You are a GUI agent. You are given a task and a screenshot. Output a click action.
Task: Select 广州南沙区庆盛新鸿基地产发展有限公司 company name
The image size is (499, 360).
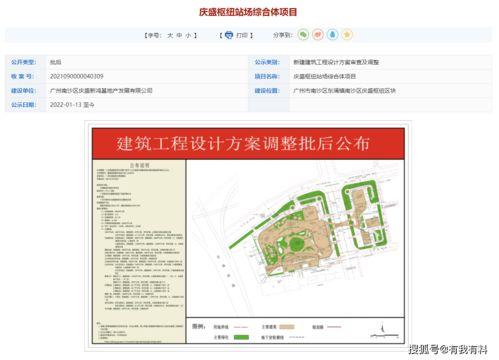click(101, 90)
